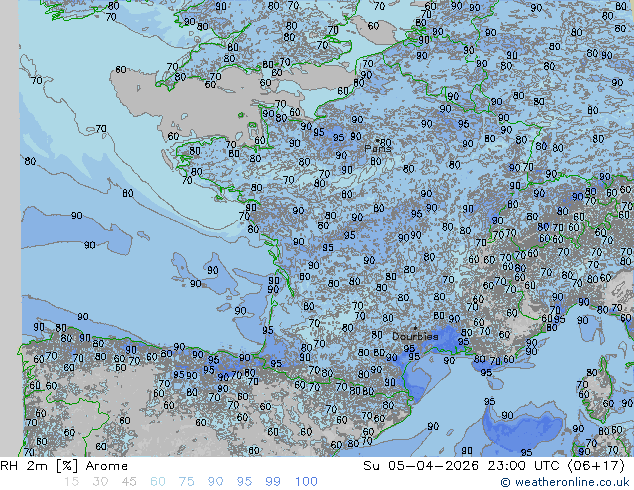
Task: Open the weatheronline.co.uk copyright link
Action: [565, 482]
